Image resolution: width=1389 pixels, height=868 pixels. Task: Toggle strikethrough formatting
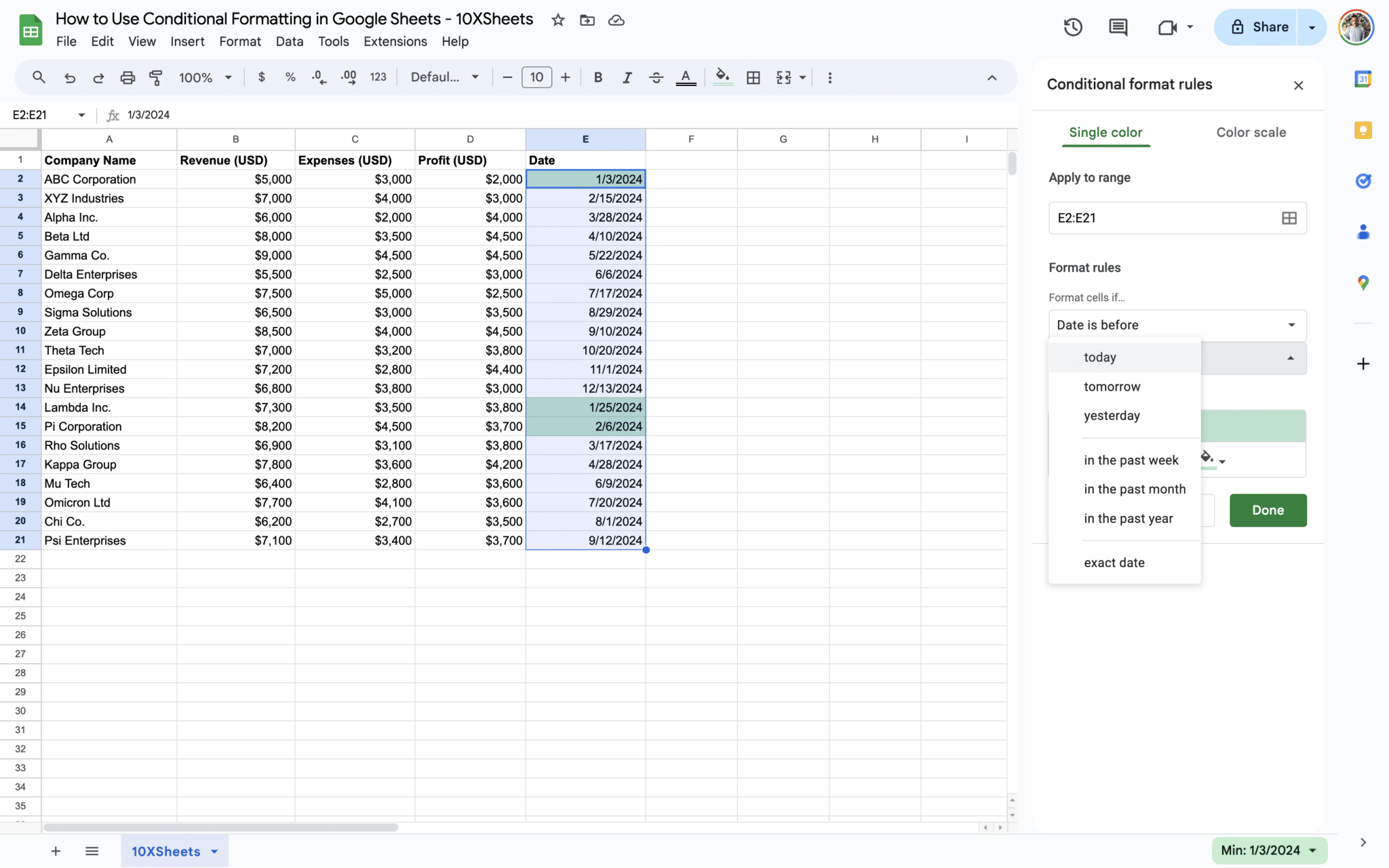[656, 77]
